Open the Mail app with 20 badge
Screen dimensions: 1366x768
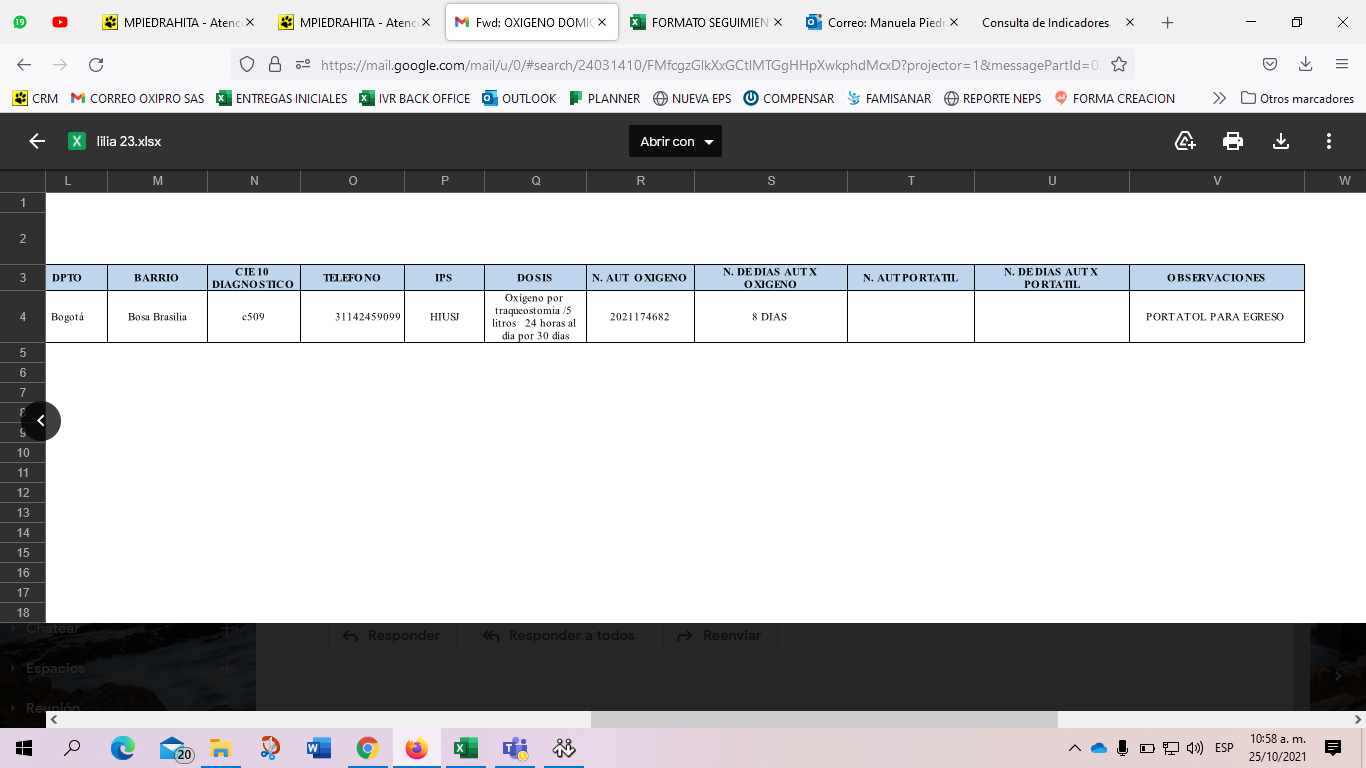tap(174, 747)
